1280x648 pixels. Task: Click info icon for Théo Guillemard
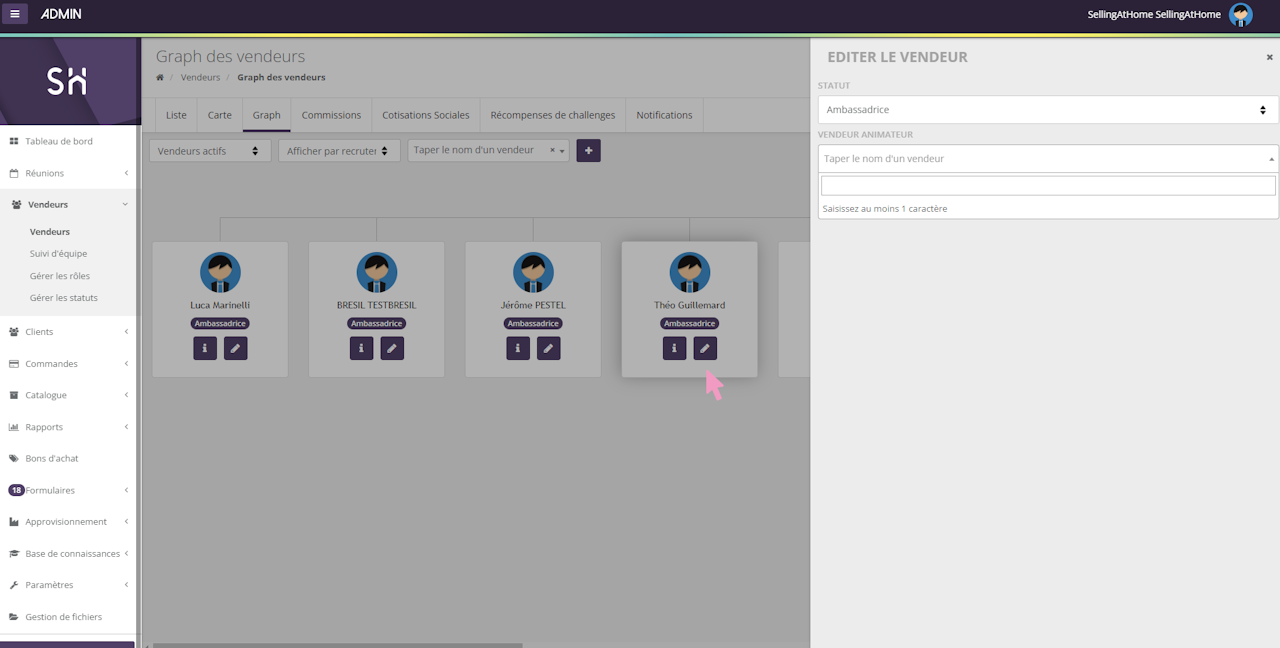coord(674,348)
